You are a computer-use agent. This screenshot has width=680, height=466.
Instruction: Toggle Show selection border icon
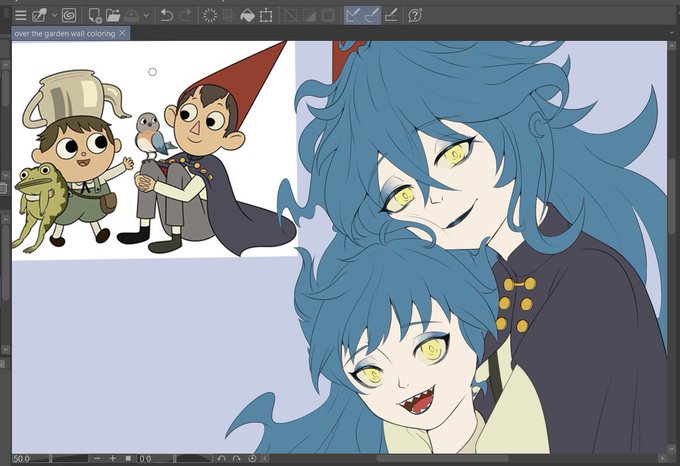coord(328,16)
